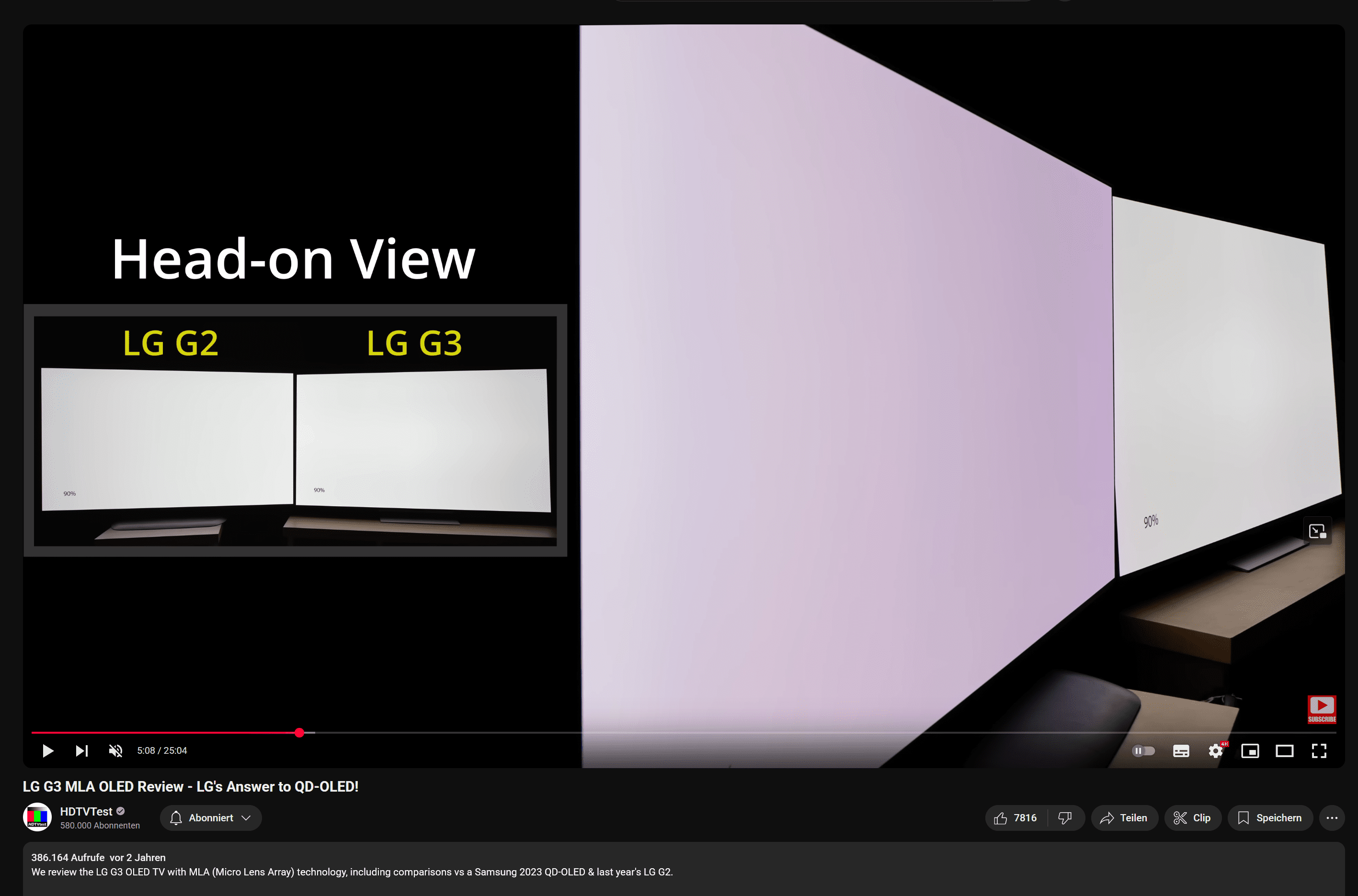
Task: Open the video settings gear
Action: [x=1216, y=750]
